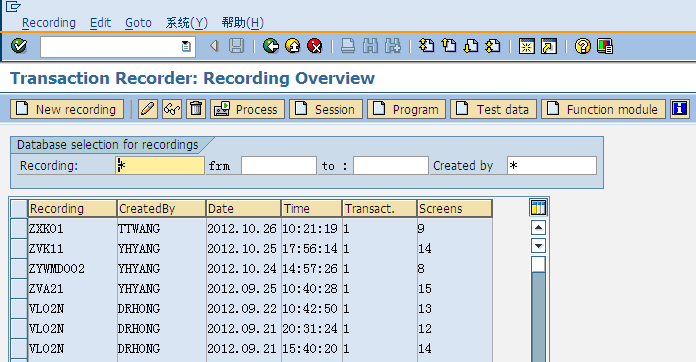
Task: Select row selector for VL02N 2012.09.22
Action: tap(19, 308)
